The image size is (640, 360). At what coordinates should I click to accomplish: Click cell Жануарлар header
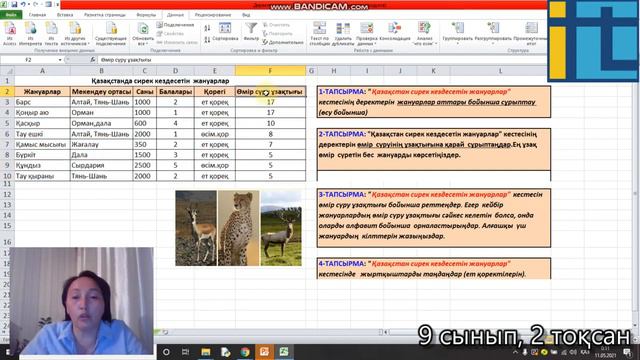[x=42, y=91]
